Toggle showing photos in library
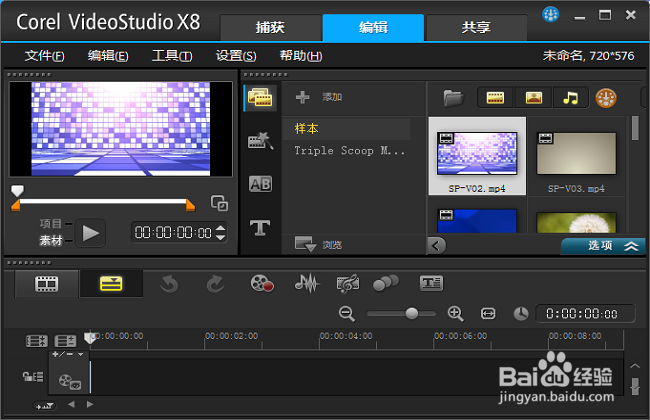The width and height of the screenshot is (650, 420). point(534,98)
